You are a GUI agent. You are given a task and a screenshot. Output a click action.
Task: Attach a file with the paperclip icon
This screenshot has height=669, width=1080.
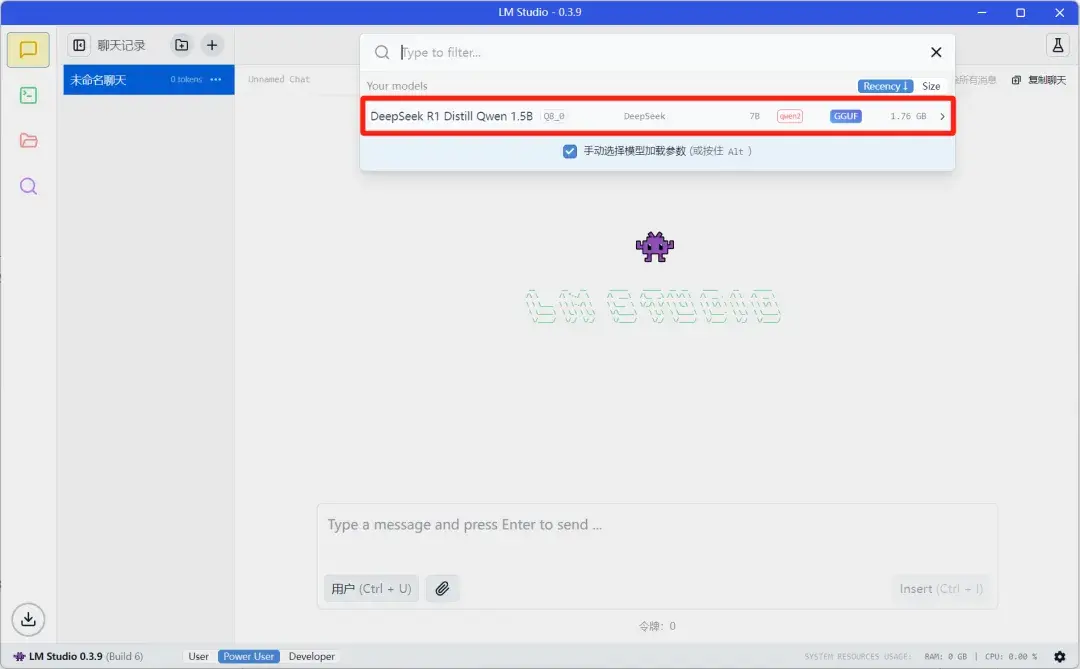click(442, 588)
